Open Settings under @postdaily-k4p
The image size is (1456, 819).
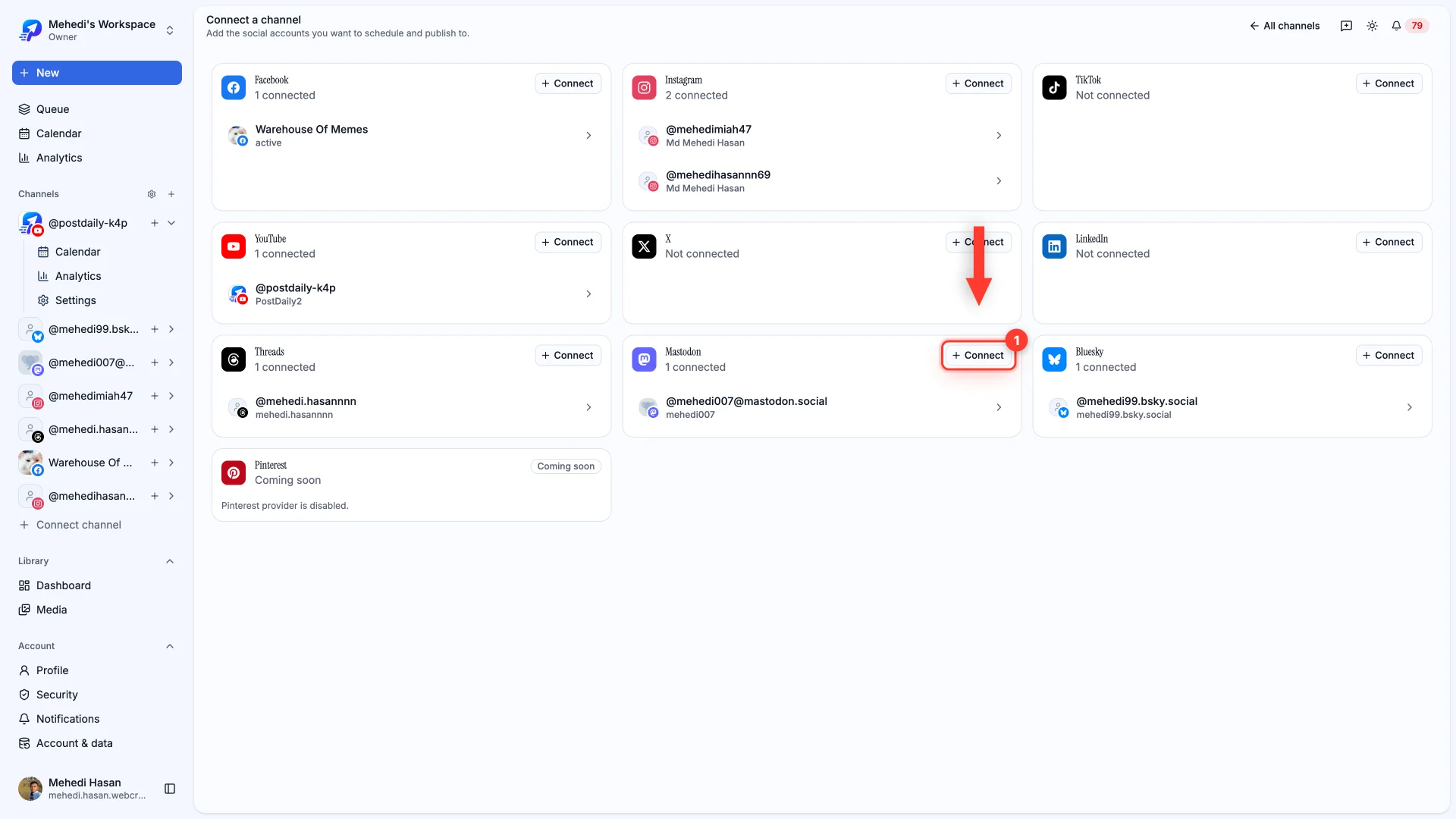pyautogui.click(x=106, y=300)
